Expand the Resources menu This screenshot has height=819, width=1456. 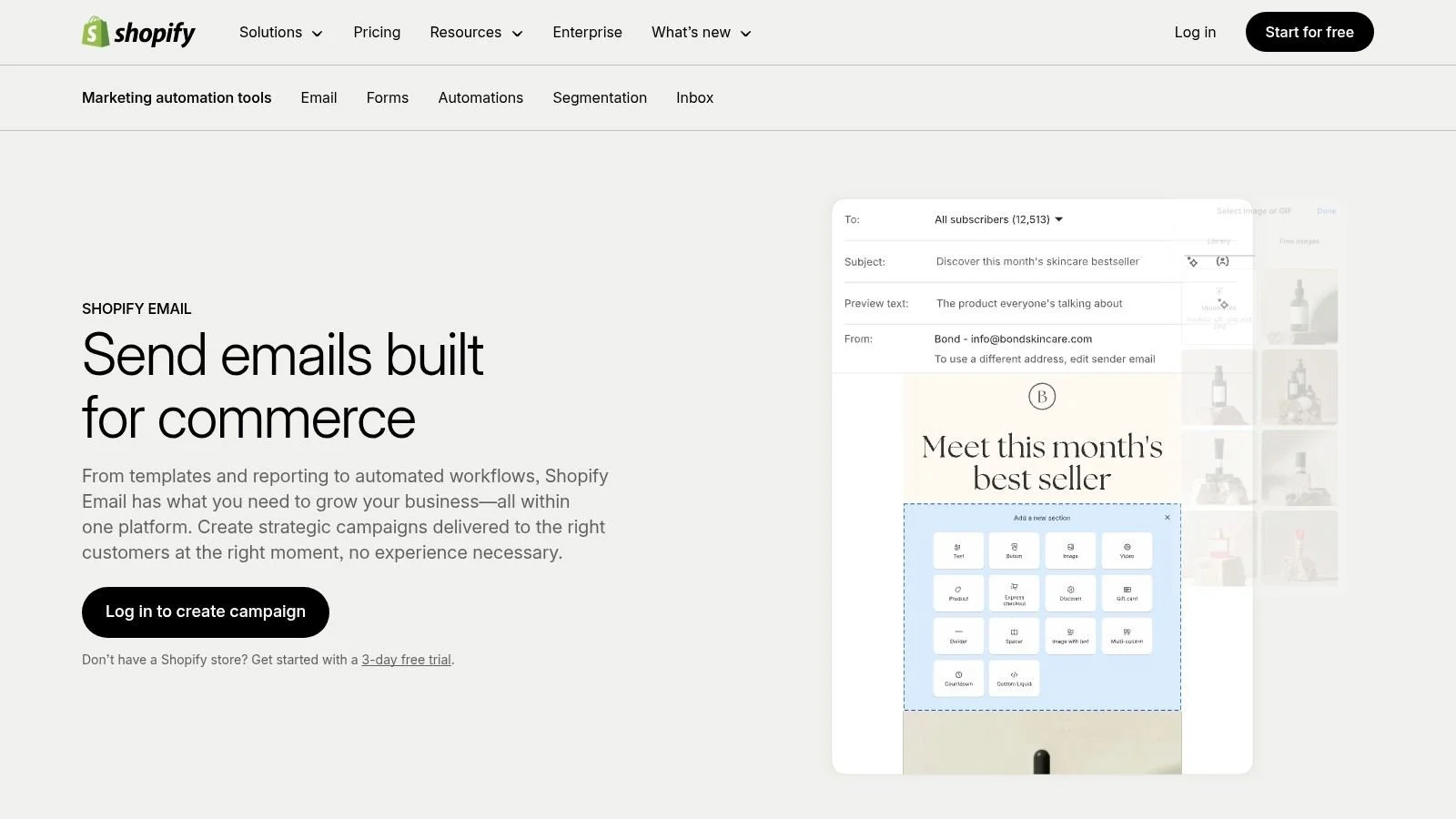click(476, 33)
